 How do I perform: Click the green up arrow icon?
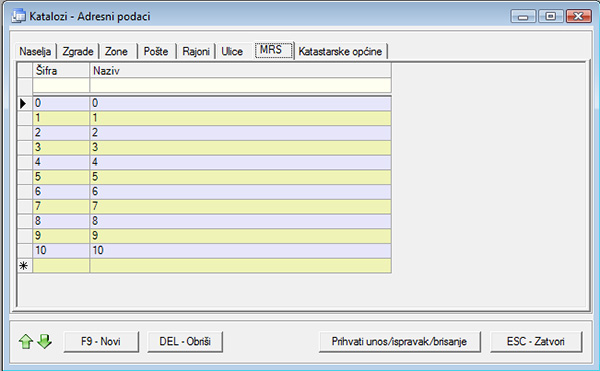pos(26,342)
